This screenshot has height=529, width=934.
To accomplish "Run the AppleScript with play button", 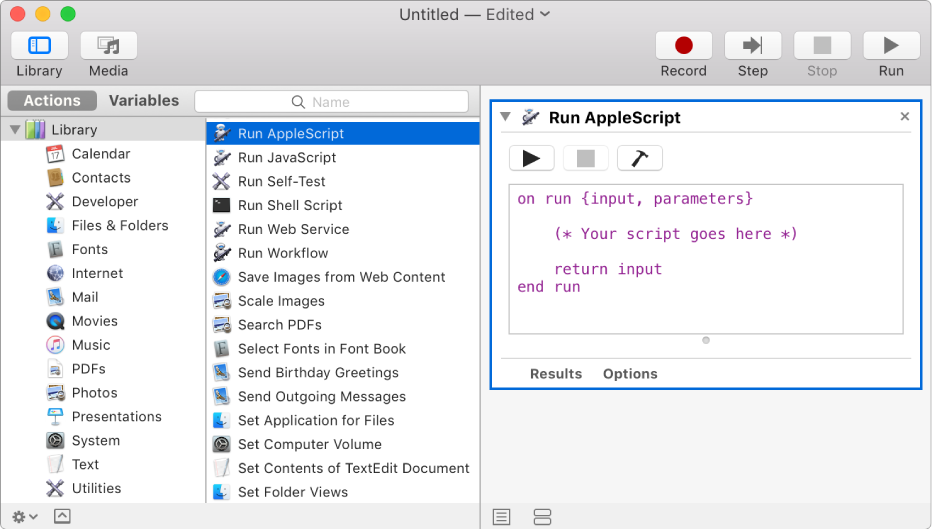I will [x=531, y=158].
